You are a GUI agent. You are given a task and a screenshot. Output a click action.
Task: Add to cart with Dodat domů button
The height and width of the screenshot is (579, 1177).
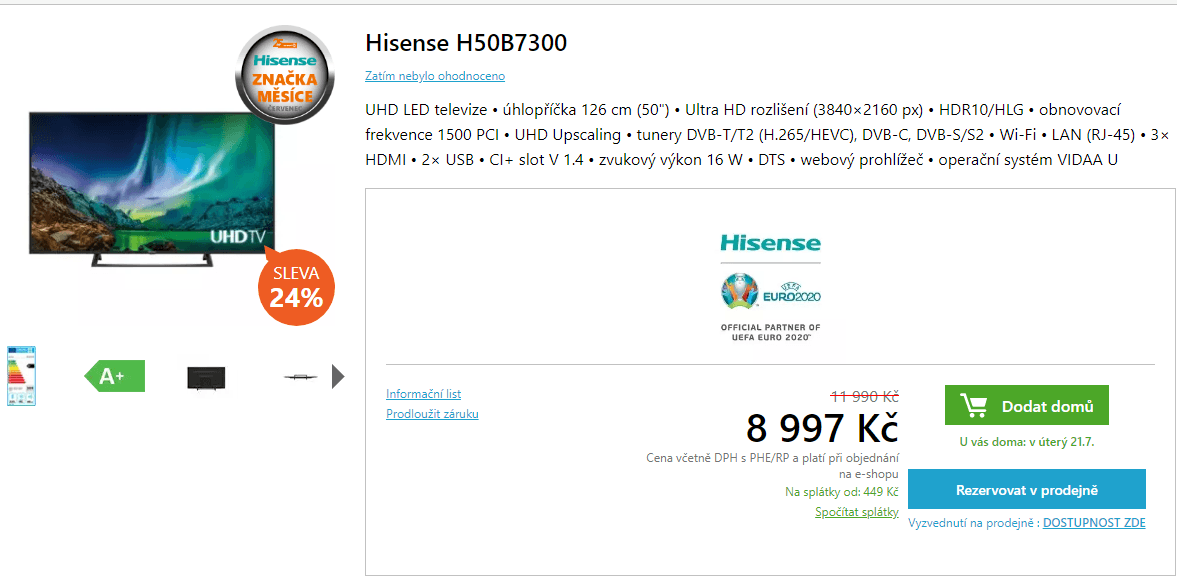[x=1026, y=406]
